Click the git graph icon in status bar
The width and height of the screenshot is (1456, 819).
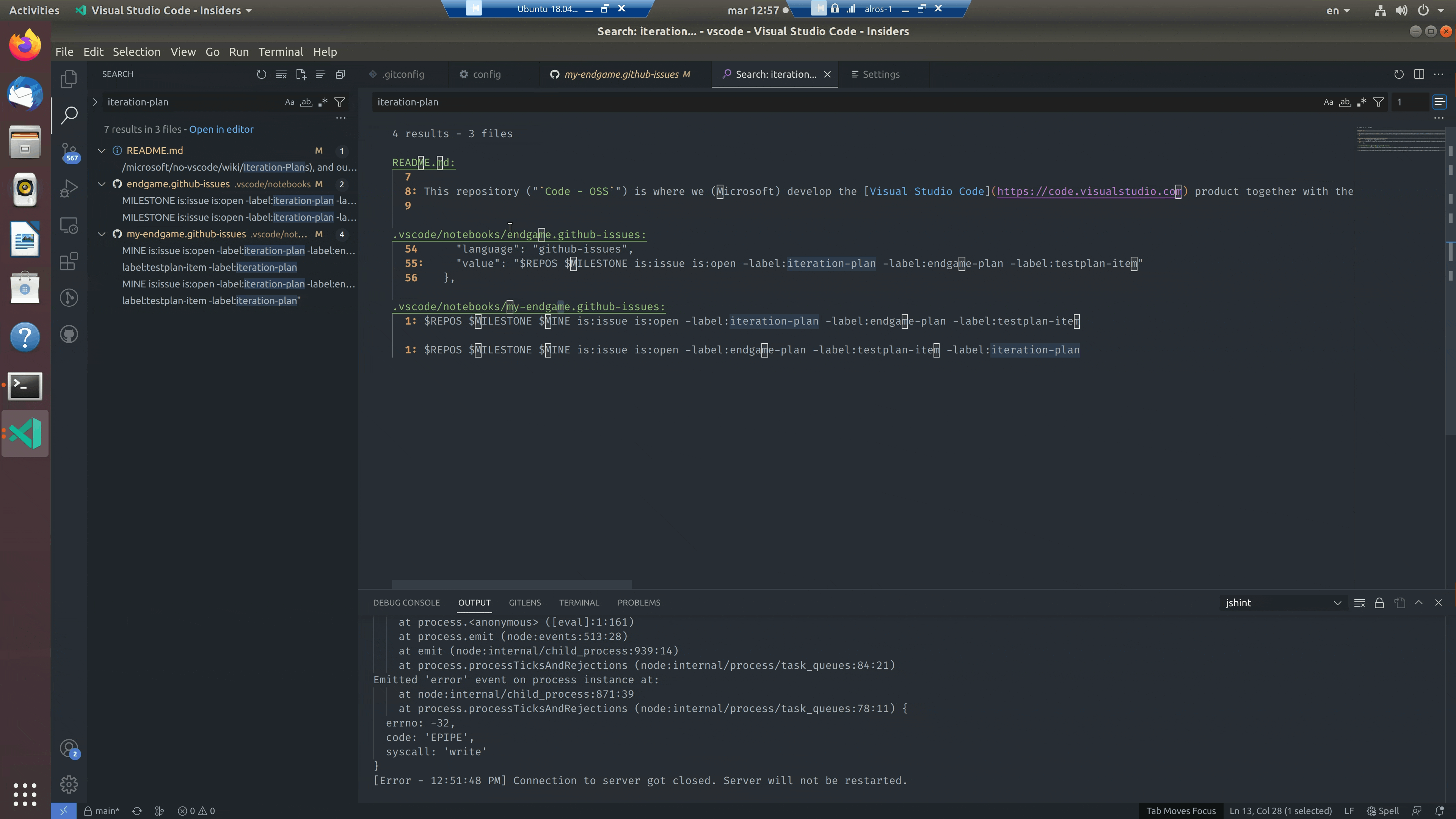click(159, 811)
